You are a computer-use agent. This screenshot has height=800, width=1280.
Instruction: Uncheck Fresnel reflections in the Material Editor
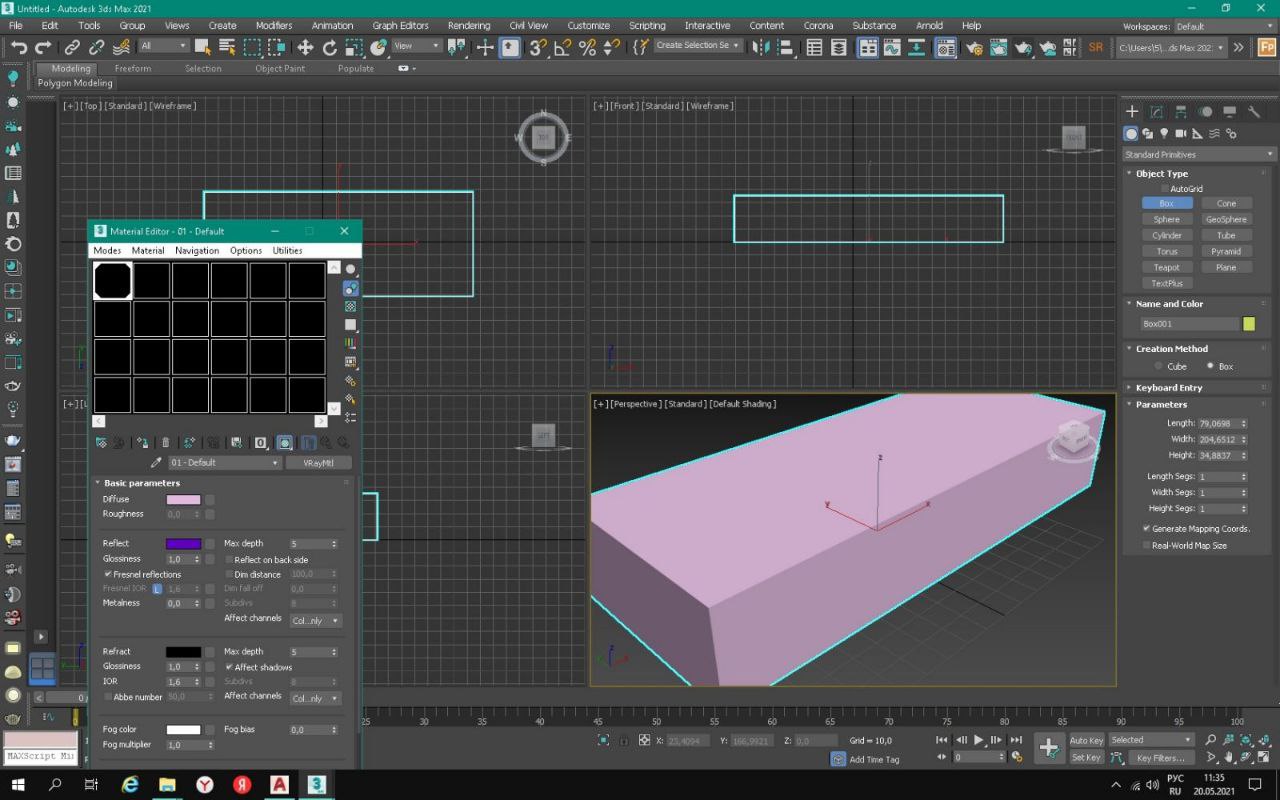108,575
